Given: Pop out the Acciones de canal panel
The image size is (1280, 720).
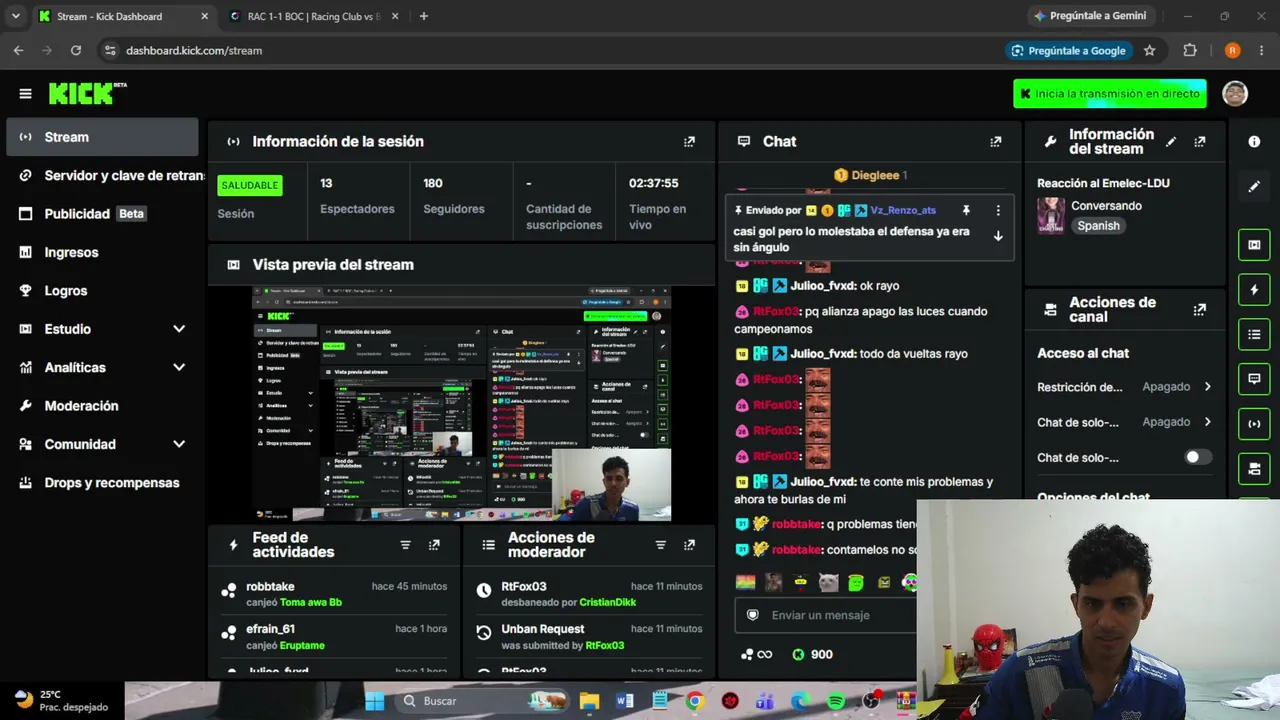Looking at the screenshot, I should pos(1200,310).
